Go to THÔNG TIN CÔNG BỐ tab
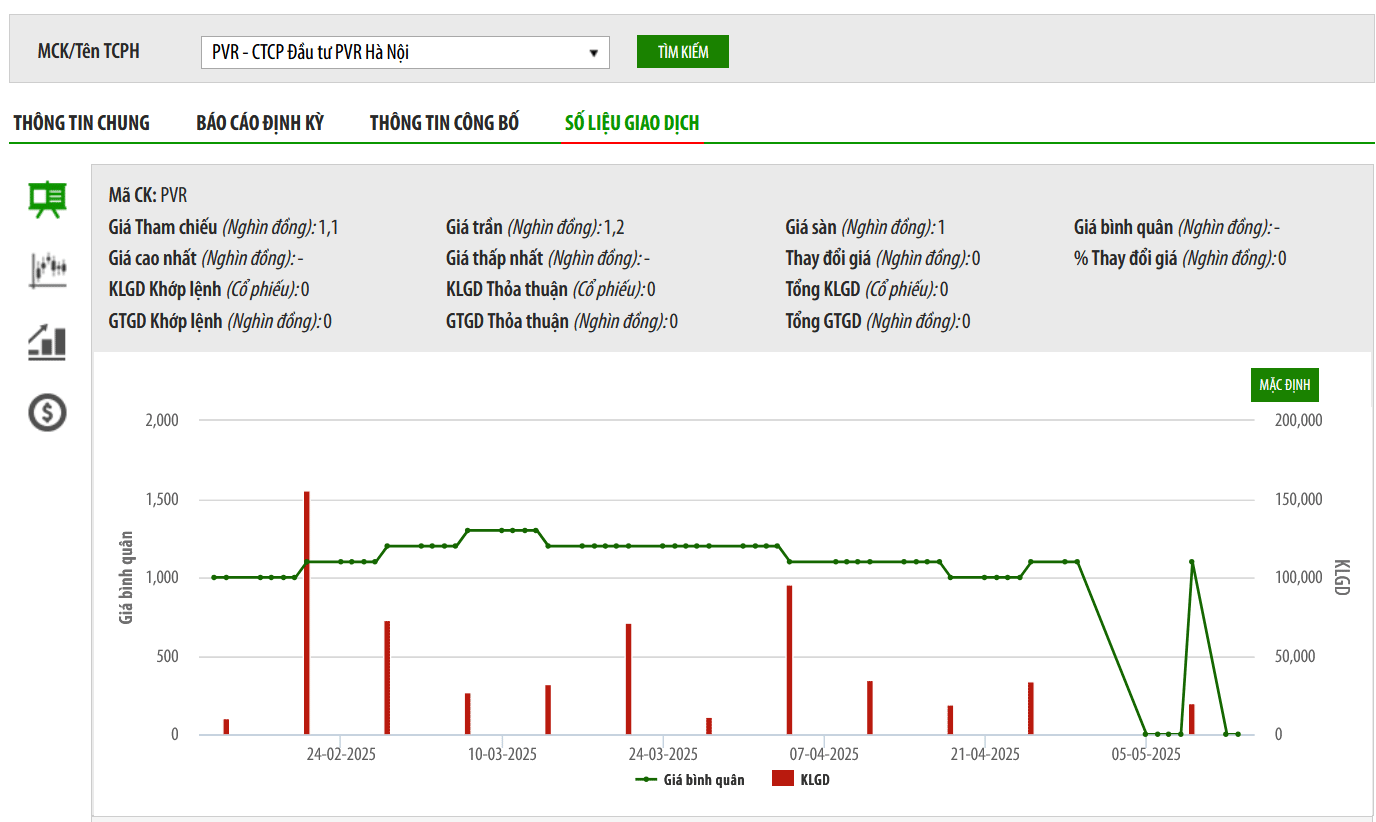Screen dimensions: 1376x822 (x=444, y=123)
